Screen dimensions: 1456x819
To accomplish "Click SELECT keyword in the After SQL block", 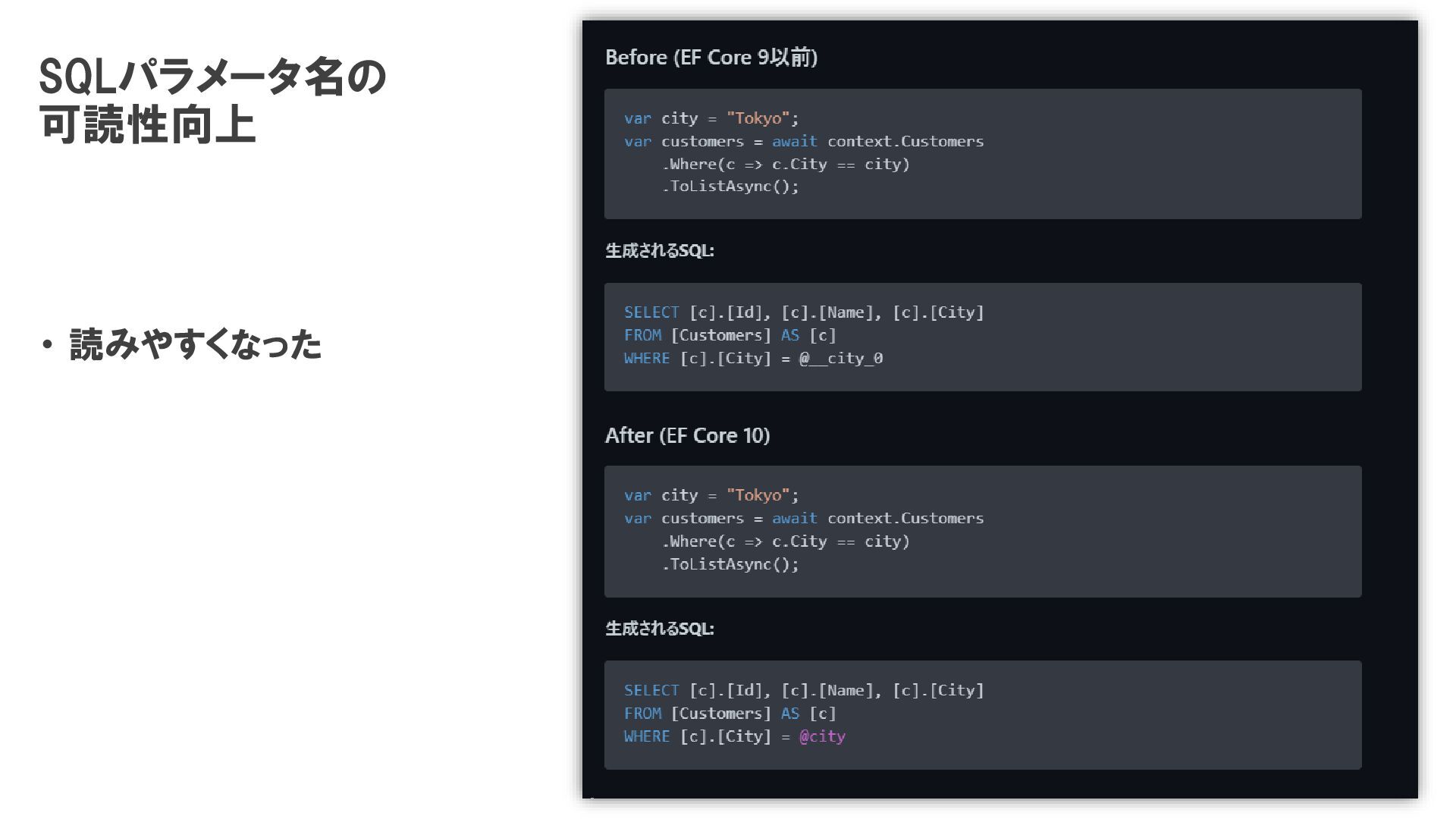I will [x=651, y=690].
